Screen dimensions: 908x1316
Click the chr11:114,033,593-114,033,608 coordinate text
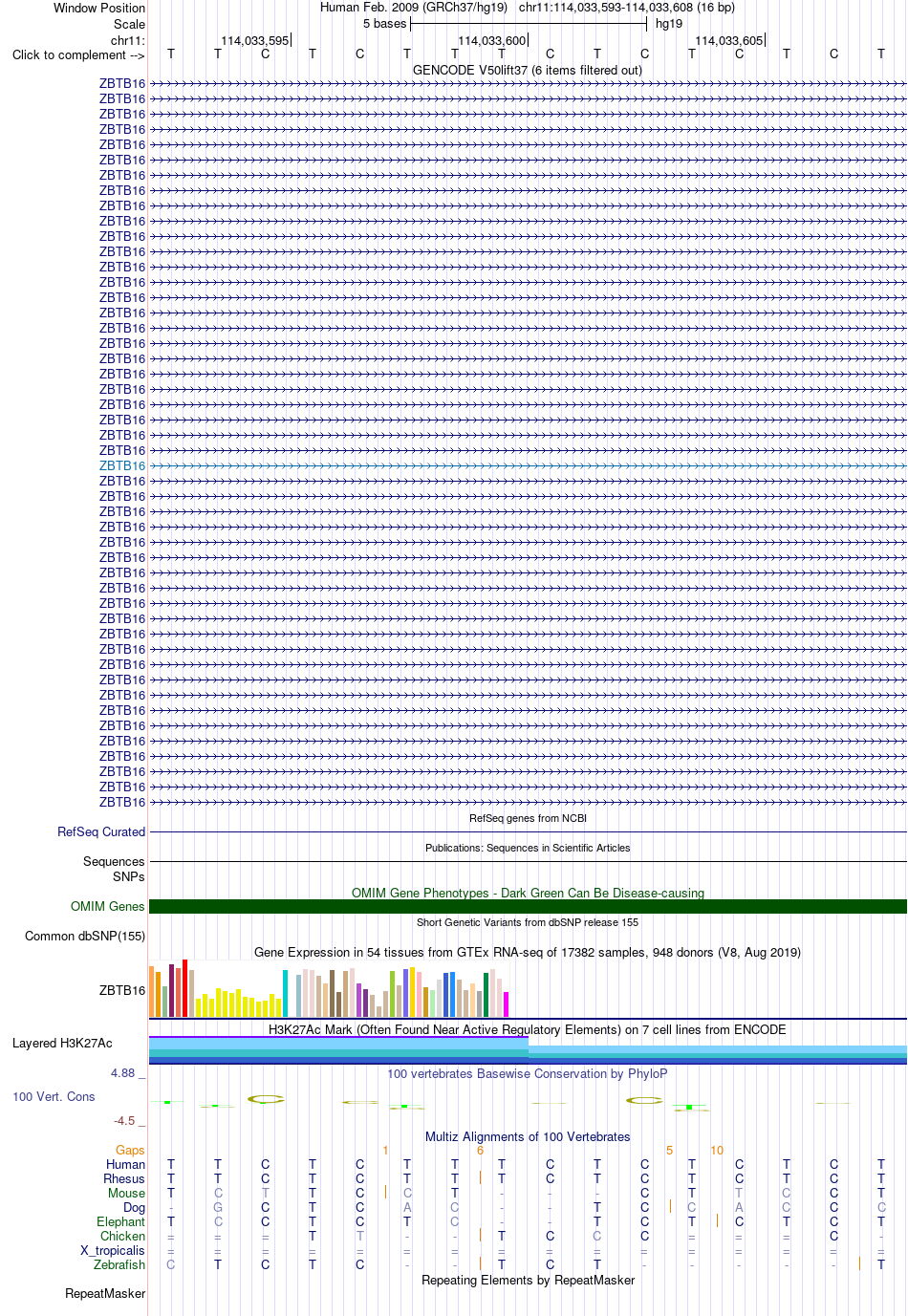point(627,7)
